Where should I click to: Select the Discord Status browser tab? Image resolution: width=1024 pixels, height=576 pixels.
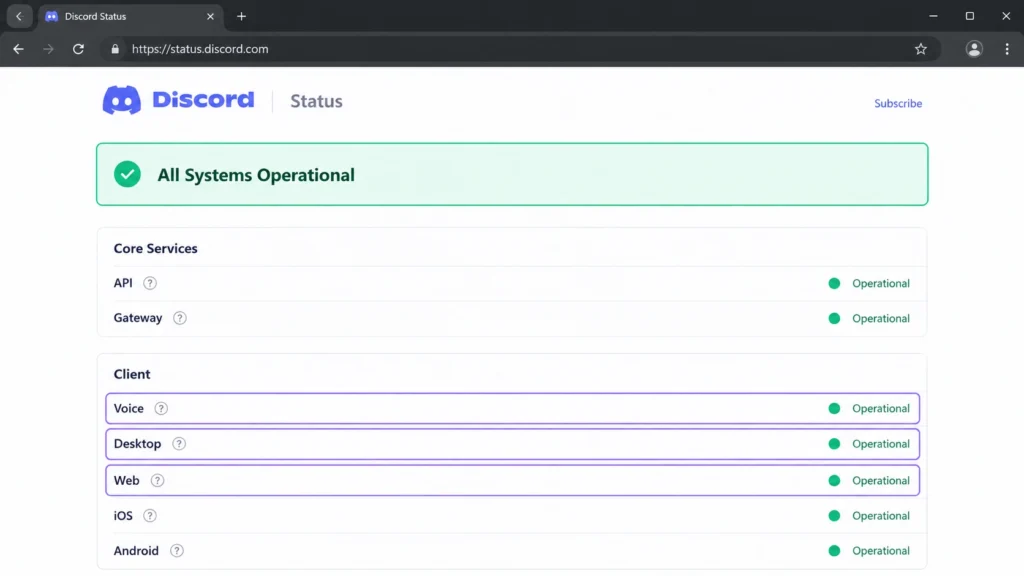[x=131, y=16]
